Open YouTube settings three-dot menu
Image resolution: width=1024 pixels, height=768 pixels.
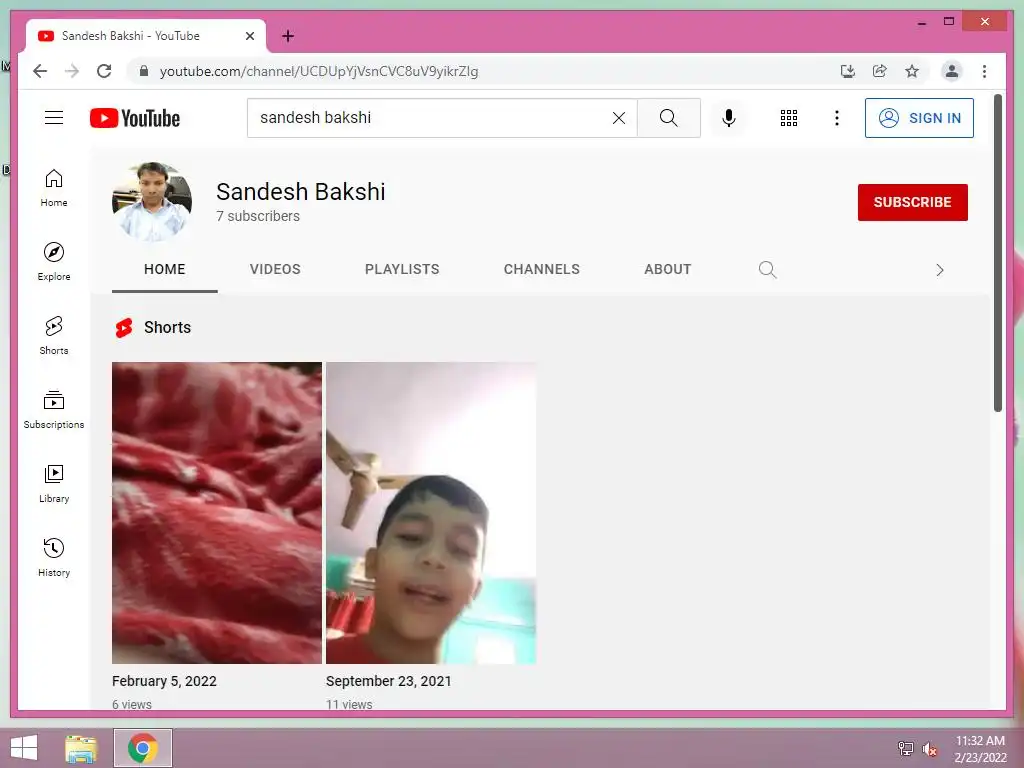pyautogui.click(x=837, y=118)
